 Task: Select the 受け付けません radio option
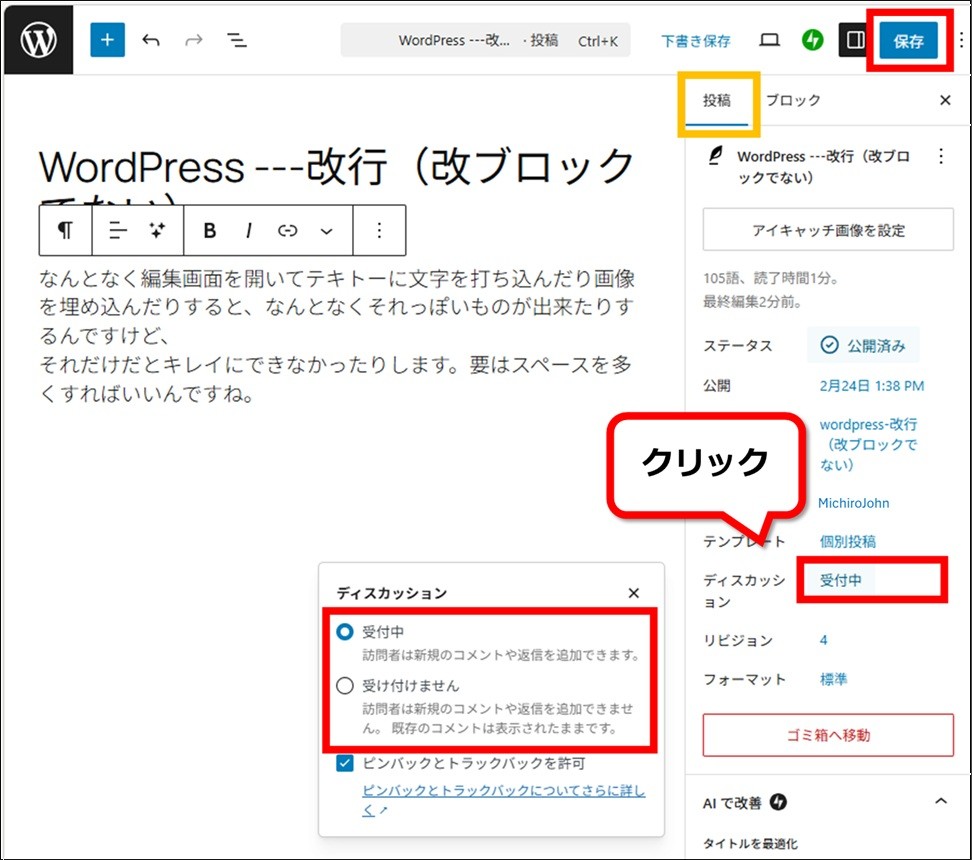(345, 686)
